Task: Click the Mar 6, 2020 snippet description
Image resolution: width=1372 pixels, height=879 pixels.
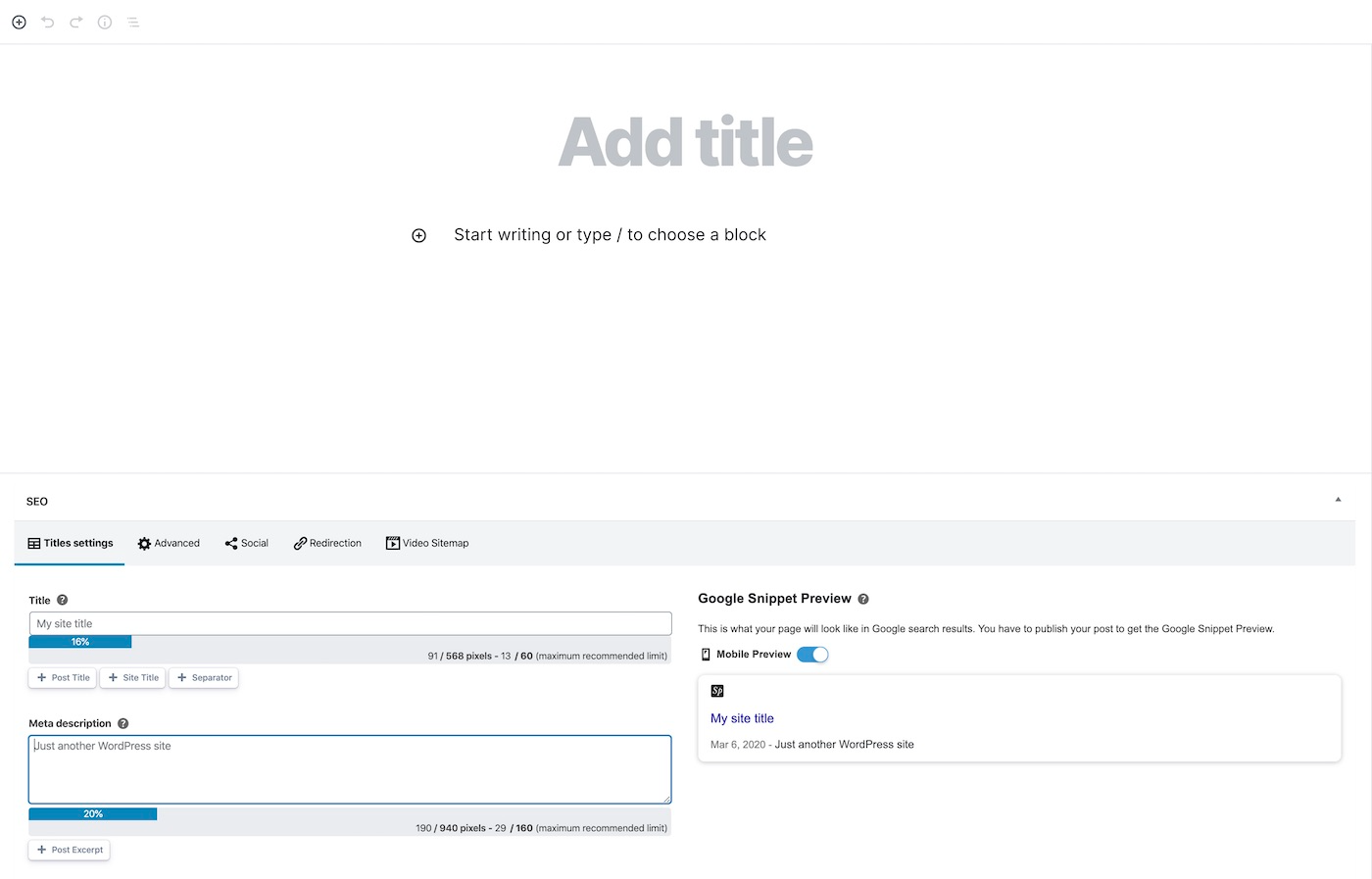Action: click(812, 745)
